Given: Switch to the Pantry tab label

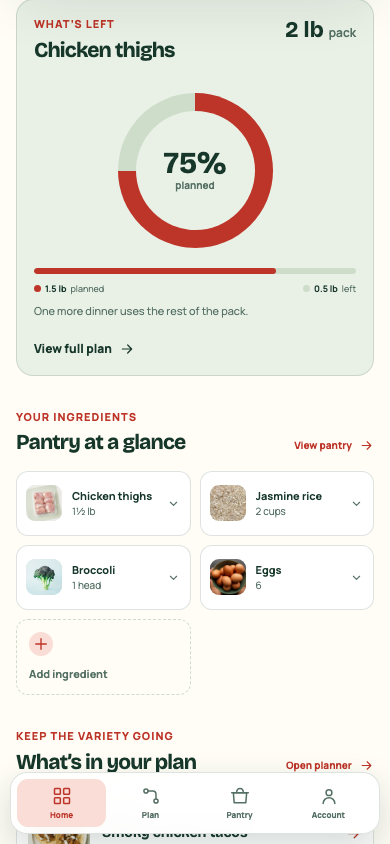Looking at the screenshot, I should pos(239,815).
